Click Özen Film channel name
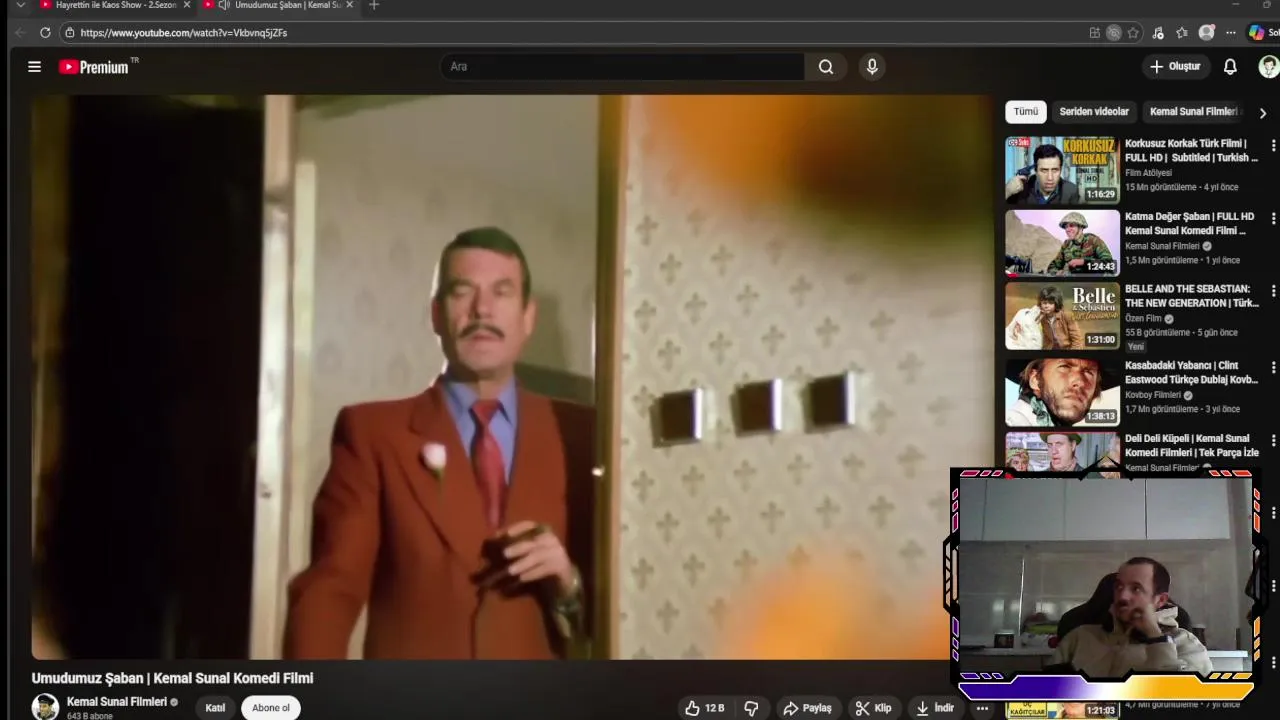 click(x=1143, y=319)
